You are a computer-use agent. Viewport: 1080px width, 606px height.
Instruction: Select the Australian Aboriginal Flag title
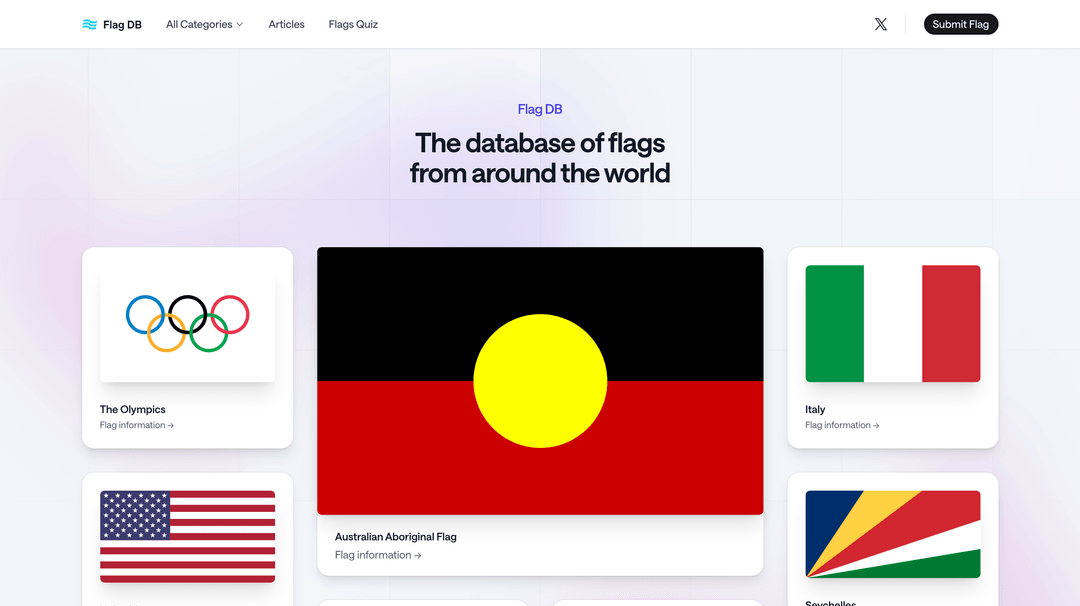click(396, 537)
